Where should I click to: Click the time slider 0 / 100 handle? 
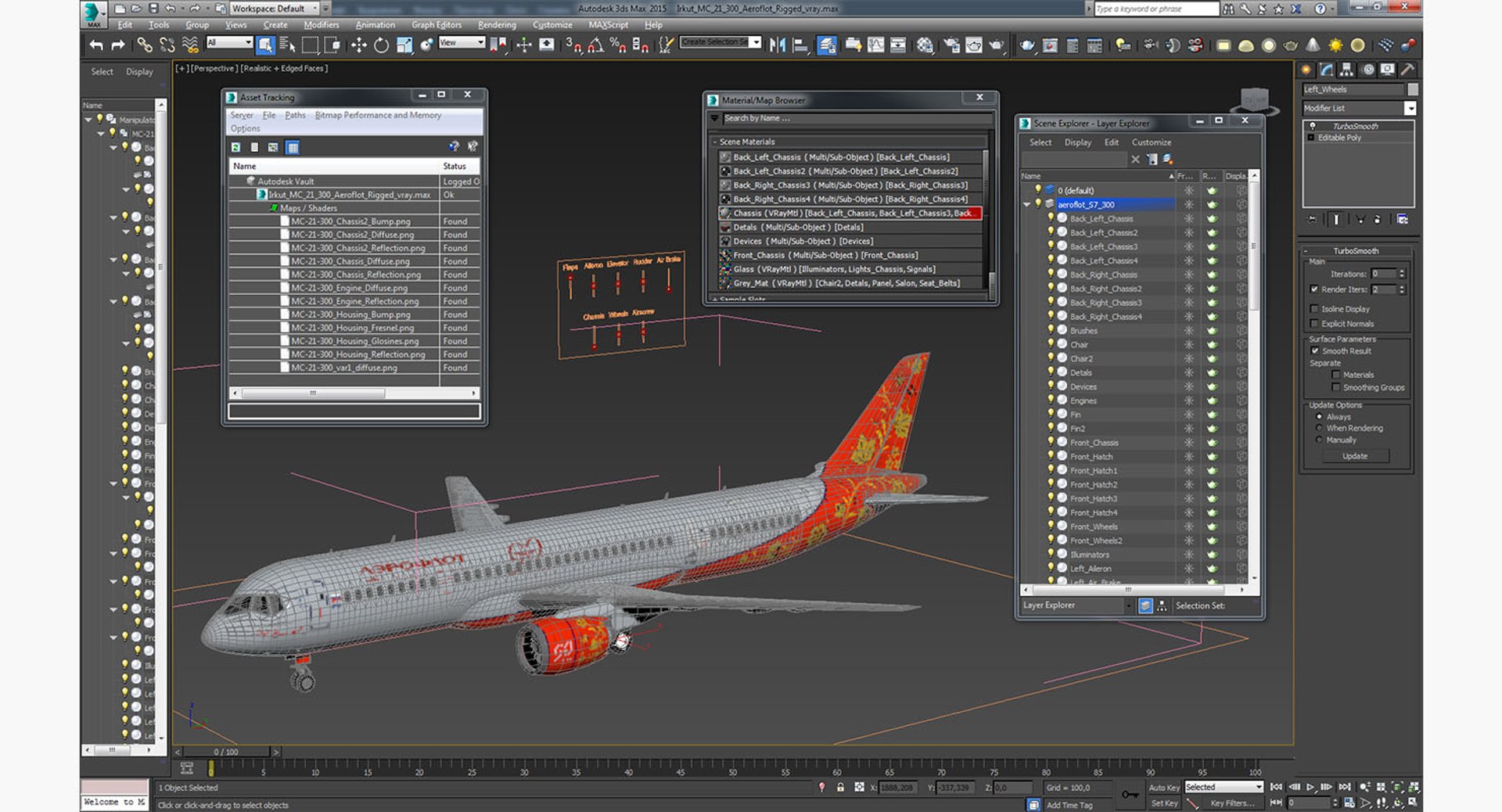[227, 752]
